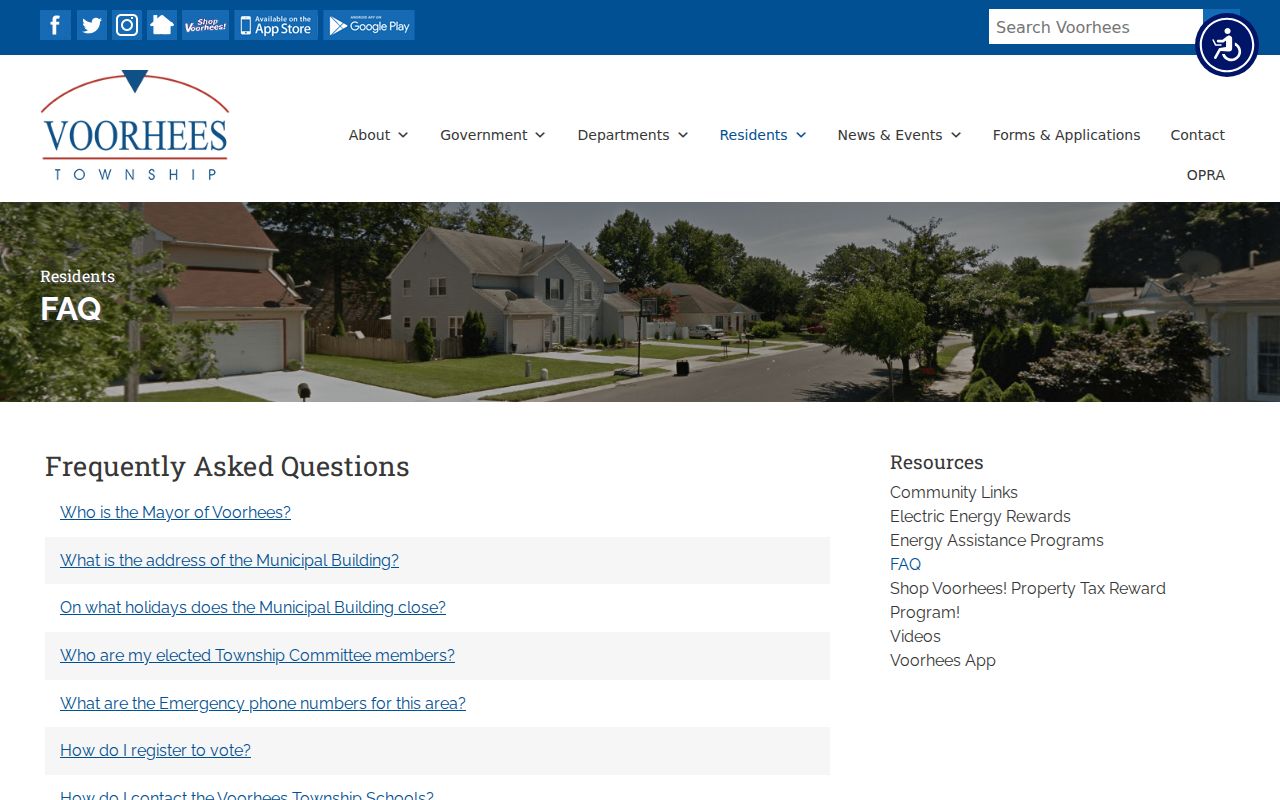1280x800 pixels.
Task: Open the Municipal Building address question
Action: [x=229, y=560]
